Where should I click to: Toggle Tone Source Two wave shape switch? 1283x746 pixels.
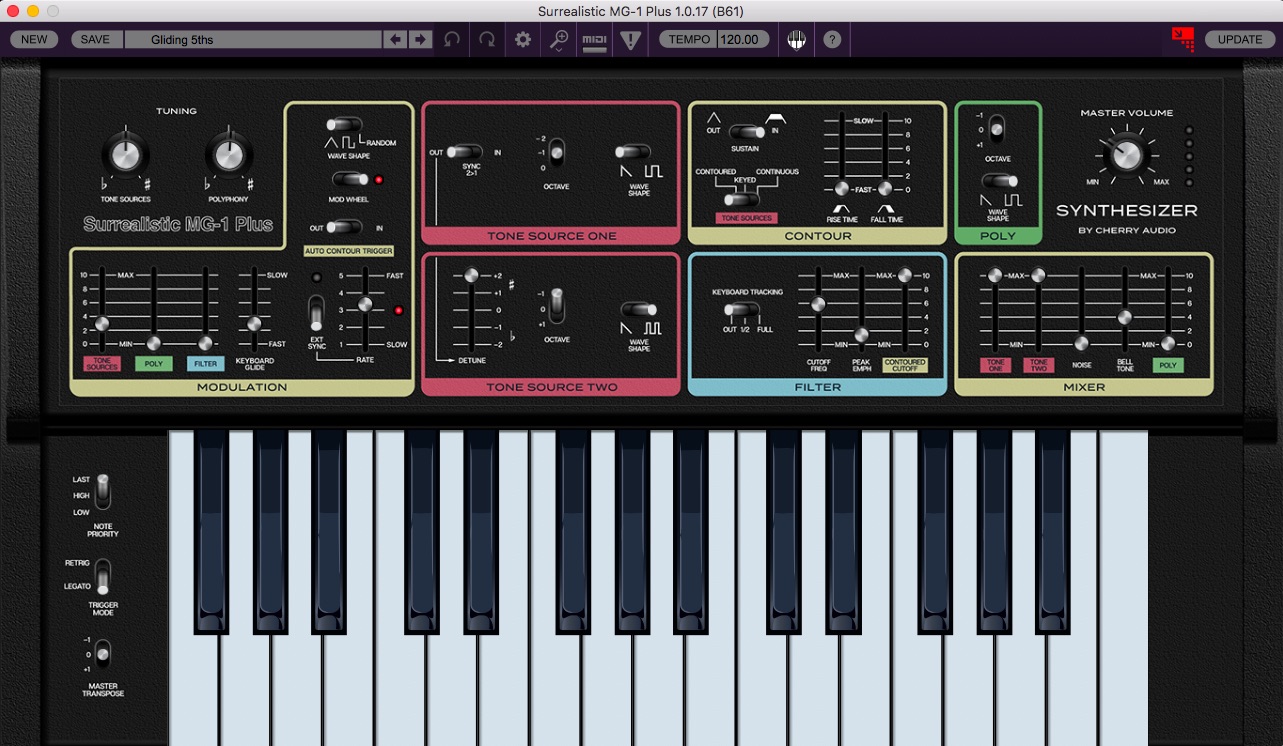point(638,309)
